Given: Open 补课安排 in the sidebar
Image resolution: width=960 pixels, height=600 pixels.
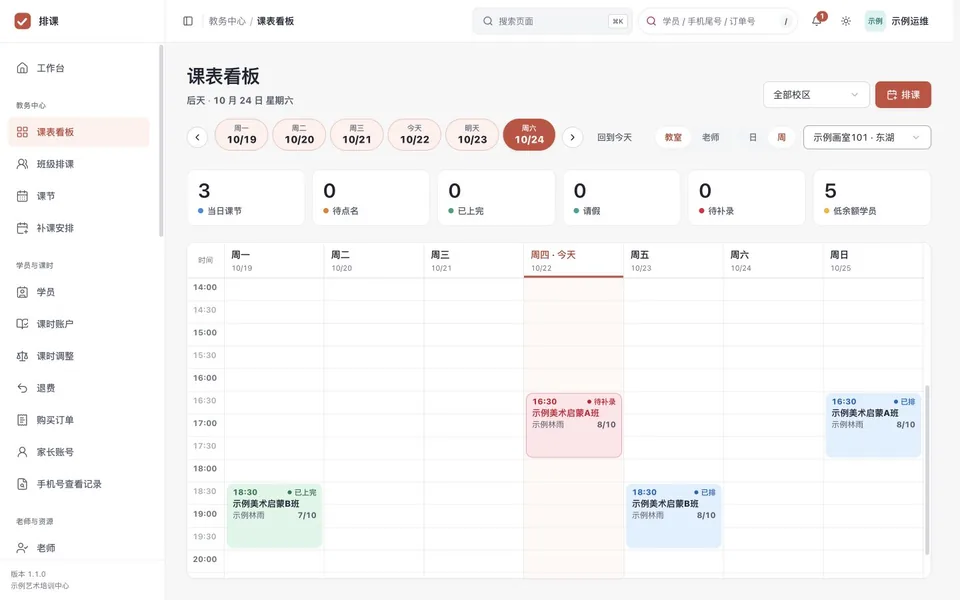Looking at the screenshot, I should point(79,228).
